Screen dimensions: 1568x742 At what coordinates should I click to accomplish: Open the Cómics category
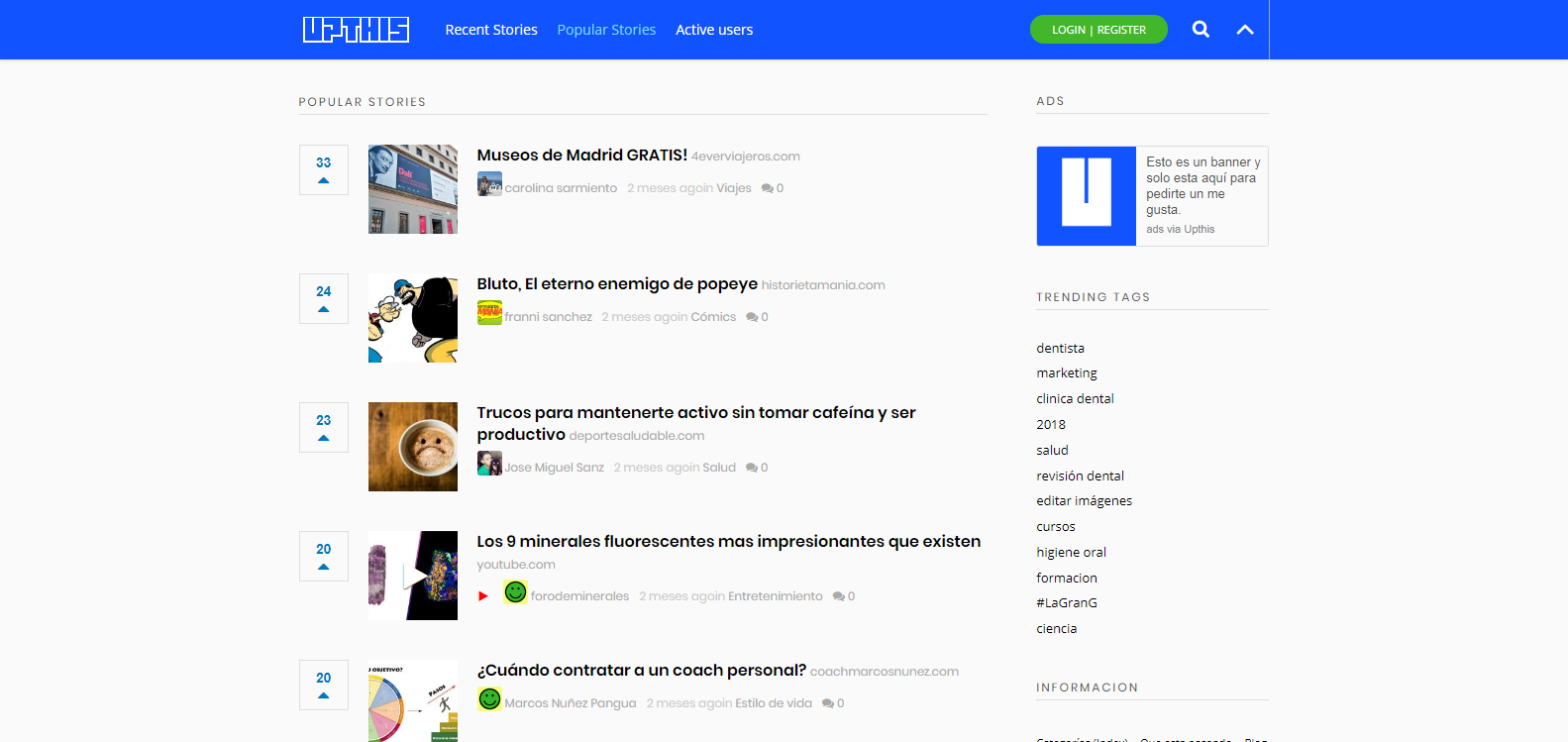click(x=713, y=317)
